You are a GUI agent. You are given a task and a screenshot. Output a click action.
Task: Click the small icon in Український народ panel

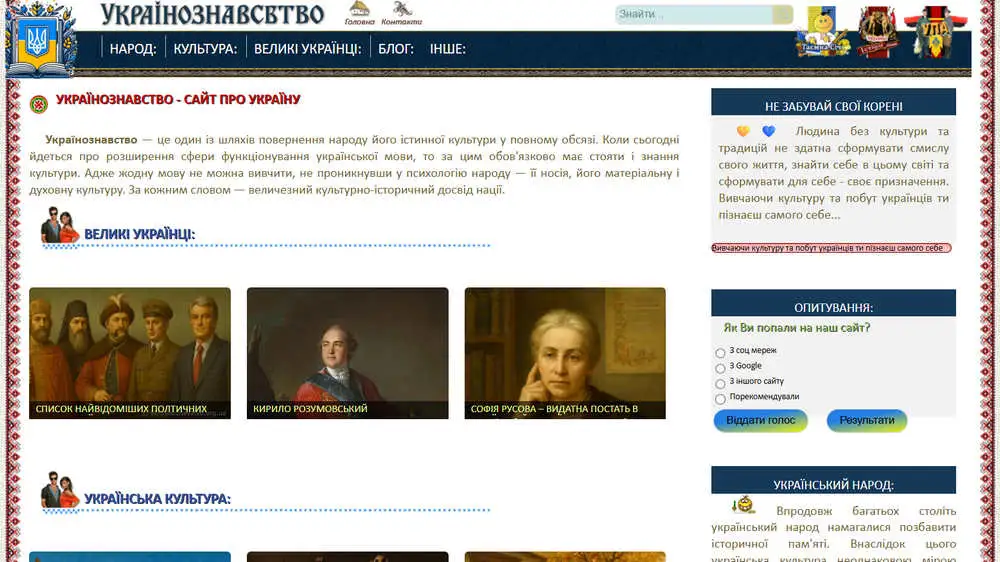click(744, 505)
